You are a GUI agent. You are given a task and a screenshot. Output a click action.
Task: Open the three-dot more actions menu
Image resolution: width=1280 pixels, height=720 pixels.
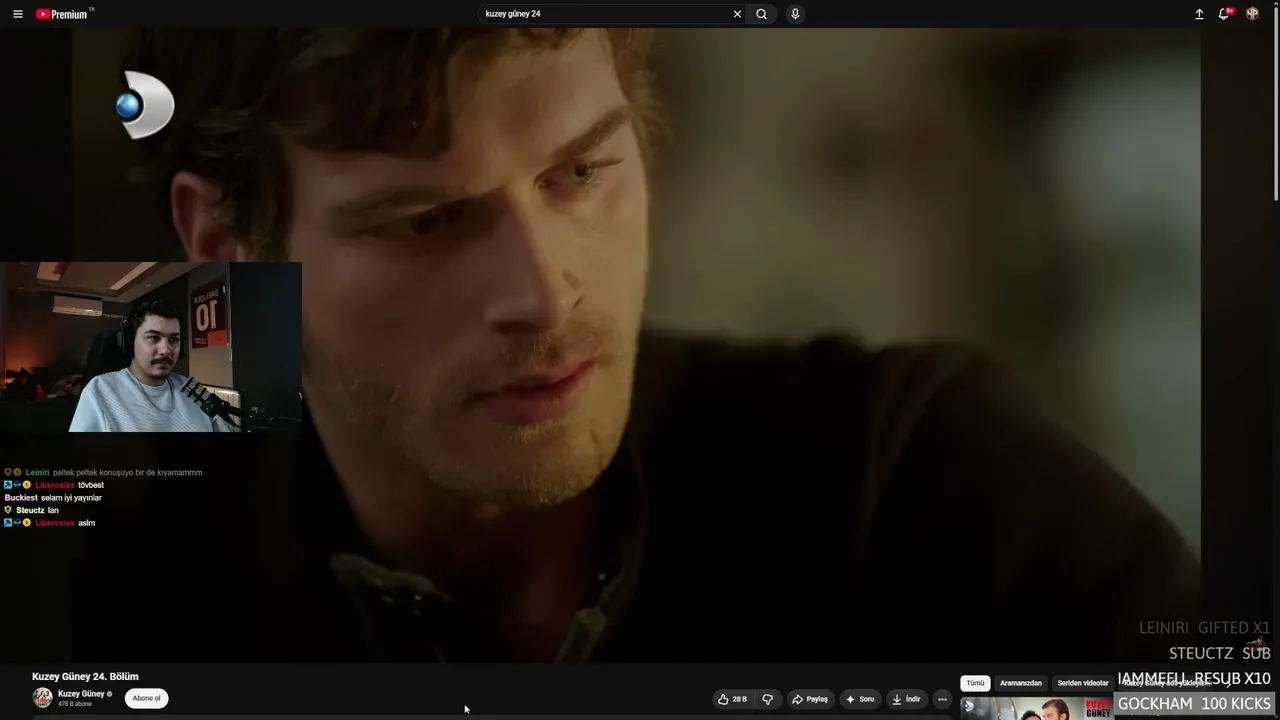(942, 699)
